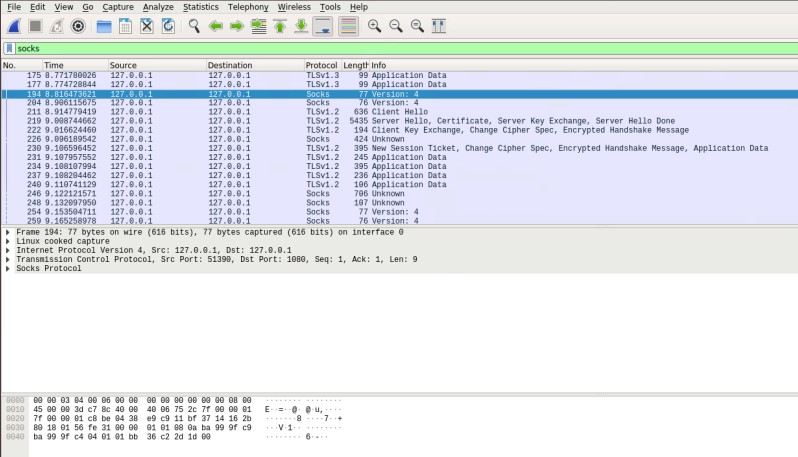
Task: Expand the Transmission Control Protocol node
Action: coord(8,260)
